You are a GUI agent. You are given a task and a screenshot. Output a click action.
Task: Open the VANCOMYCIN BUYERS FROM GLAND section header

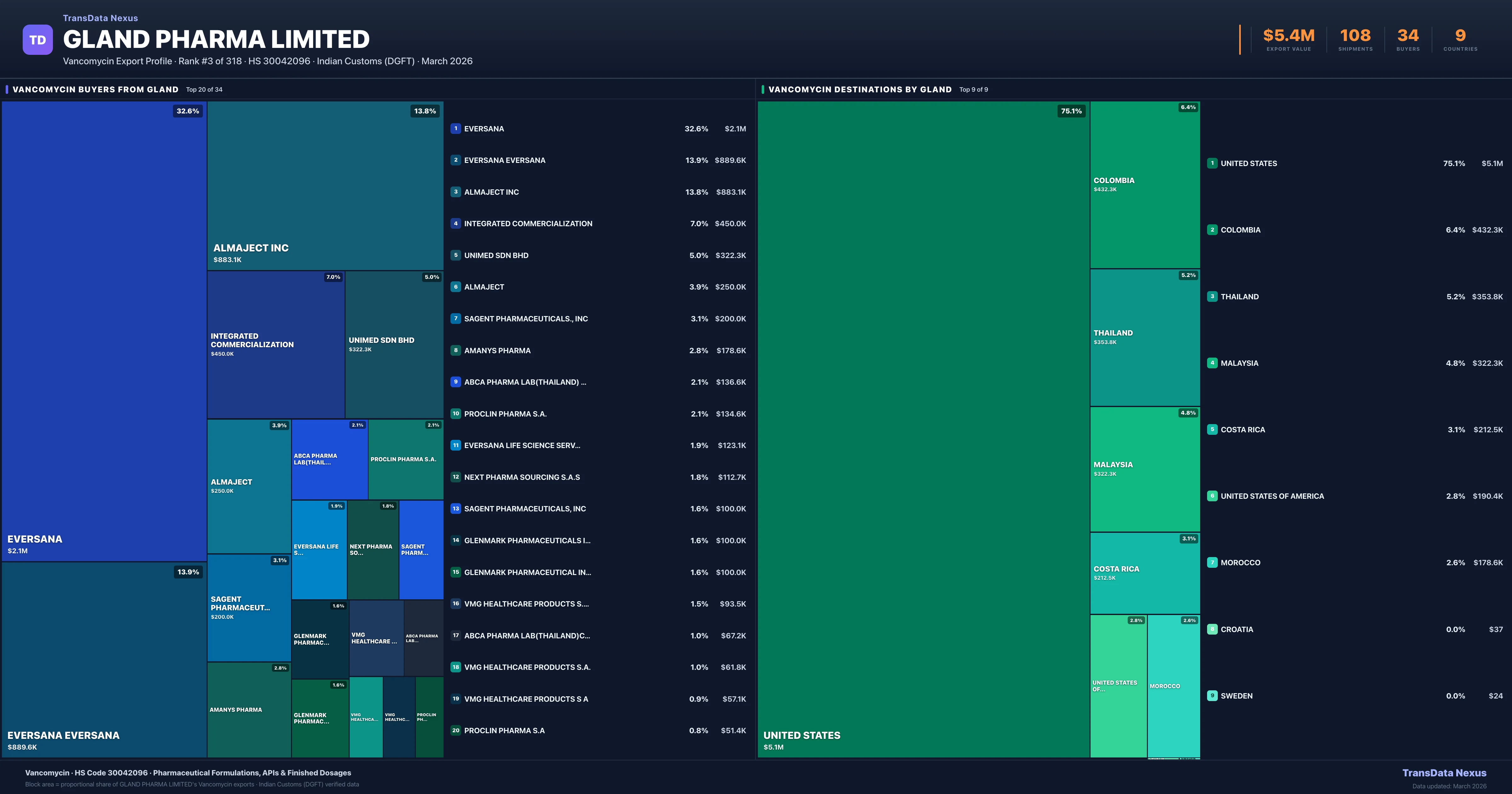click(x=96, y=89)
